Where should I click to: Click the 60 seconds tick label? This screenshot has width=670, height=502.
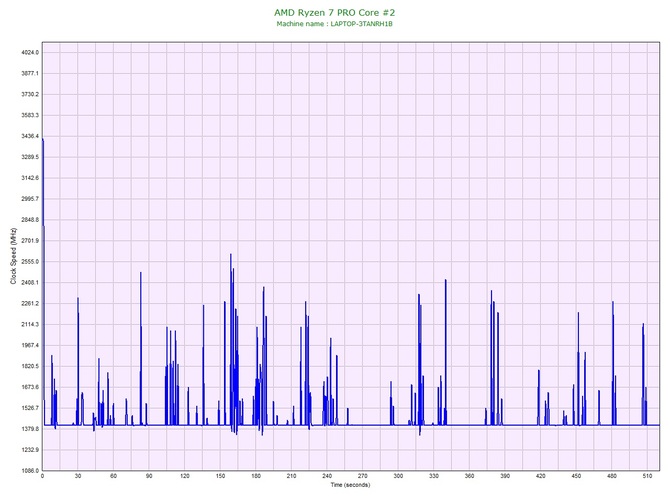(x=113, y=476)
